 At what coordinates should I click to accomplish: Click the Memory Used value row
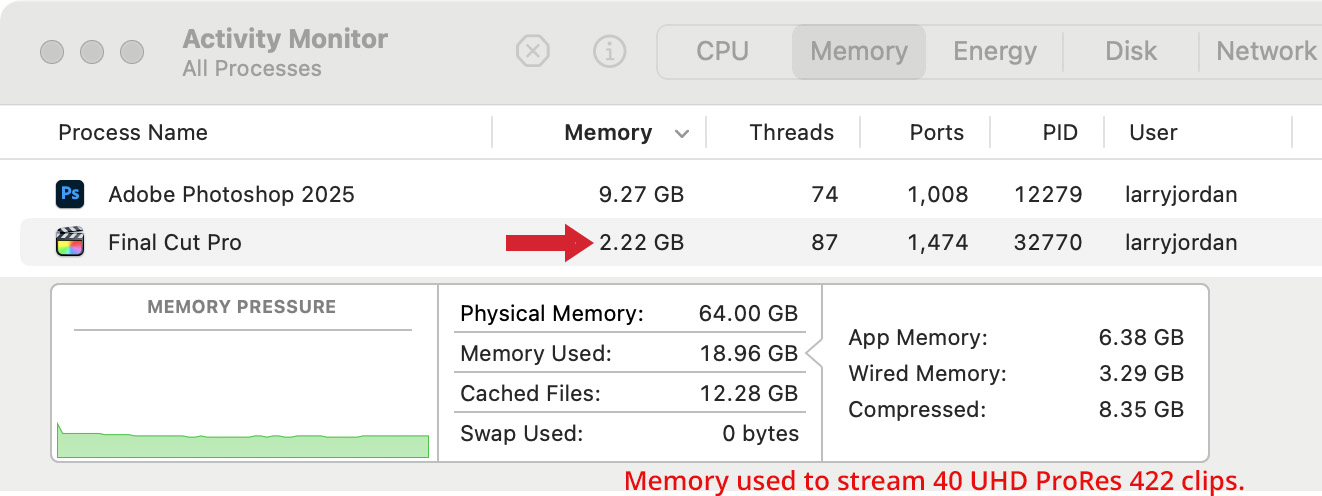click(x=630, y=353)
